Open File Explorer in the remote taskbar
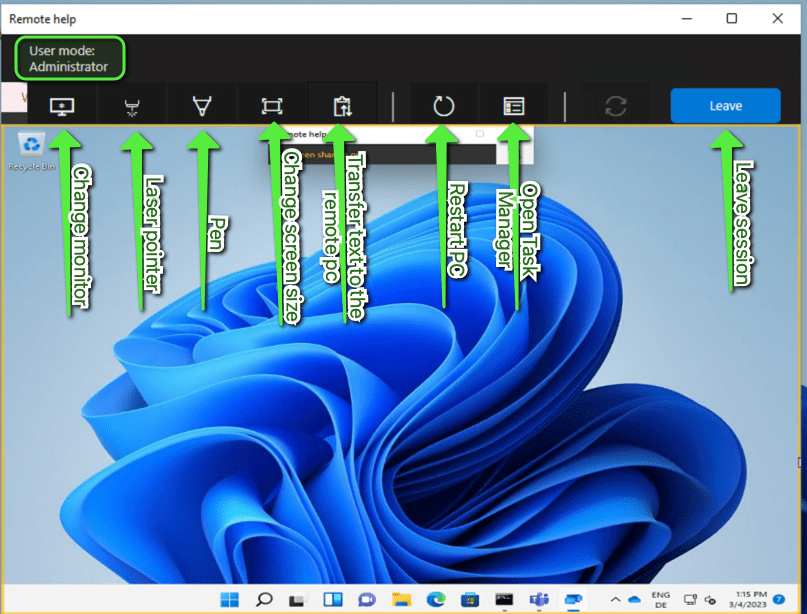 [x=401, y=599]
